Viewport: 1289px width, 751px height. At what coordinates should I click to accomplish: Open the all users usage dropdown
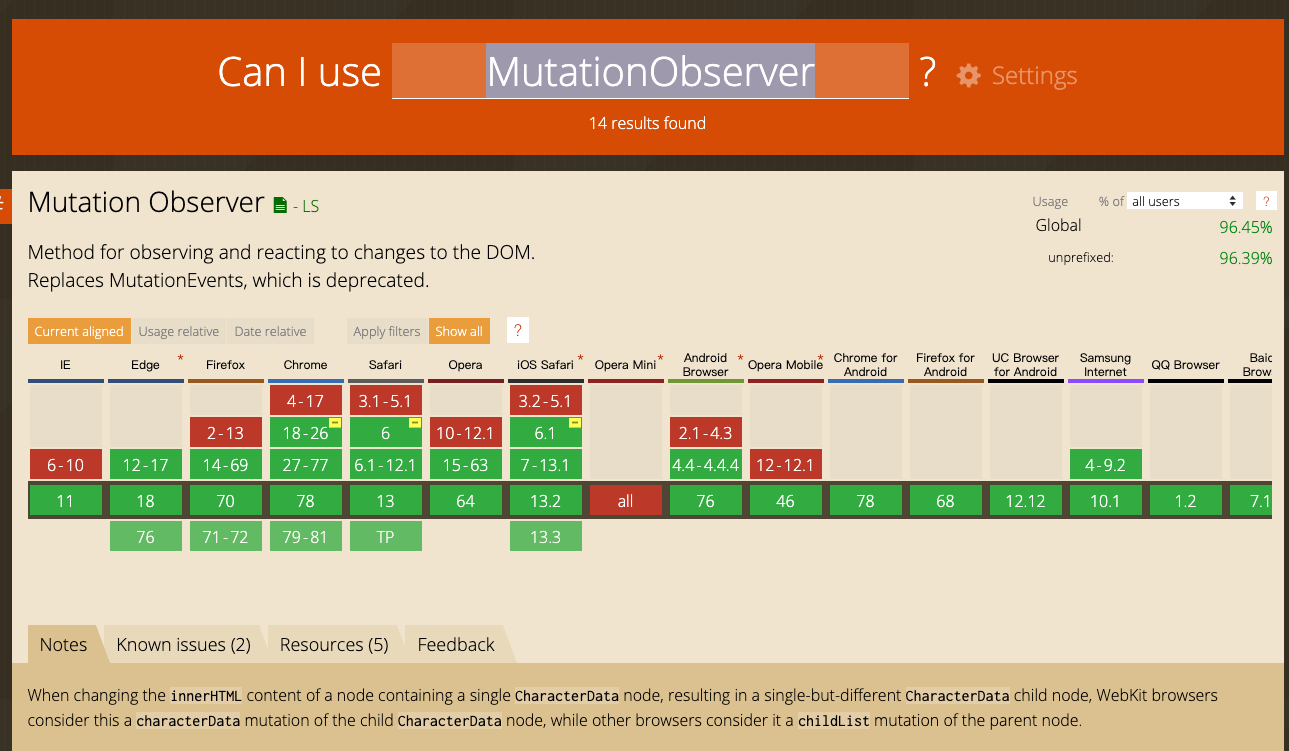pos(1185,201)
